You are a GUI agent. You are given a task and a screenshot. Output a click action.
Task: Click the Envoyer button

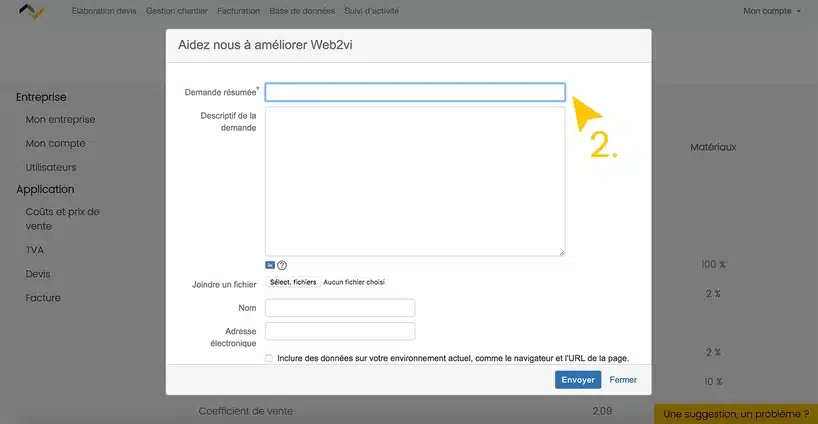pos(578,380)
